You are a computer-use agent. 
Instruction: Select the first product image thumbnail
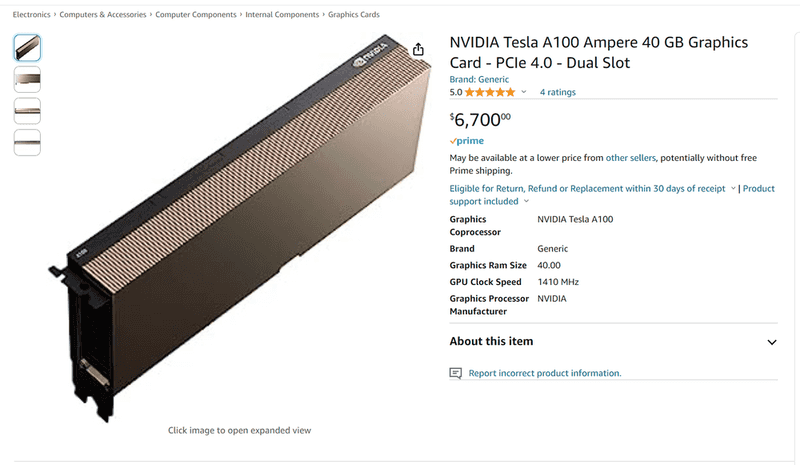click(27, 47)
